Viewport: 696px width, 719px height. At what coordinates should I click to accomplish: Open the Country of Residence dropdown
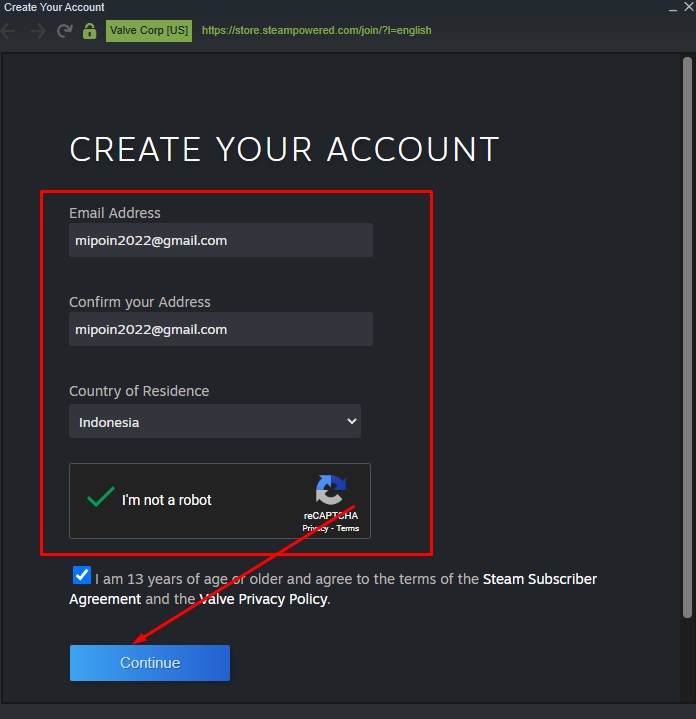pos(214,422)
